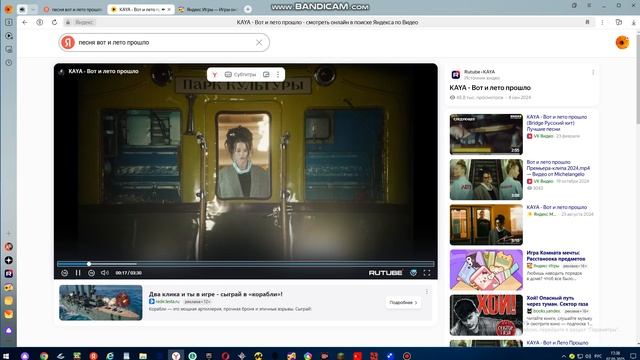Open the user profile avatar
This screenshot has width=640, height=360.
[622, 42]
